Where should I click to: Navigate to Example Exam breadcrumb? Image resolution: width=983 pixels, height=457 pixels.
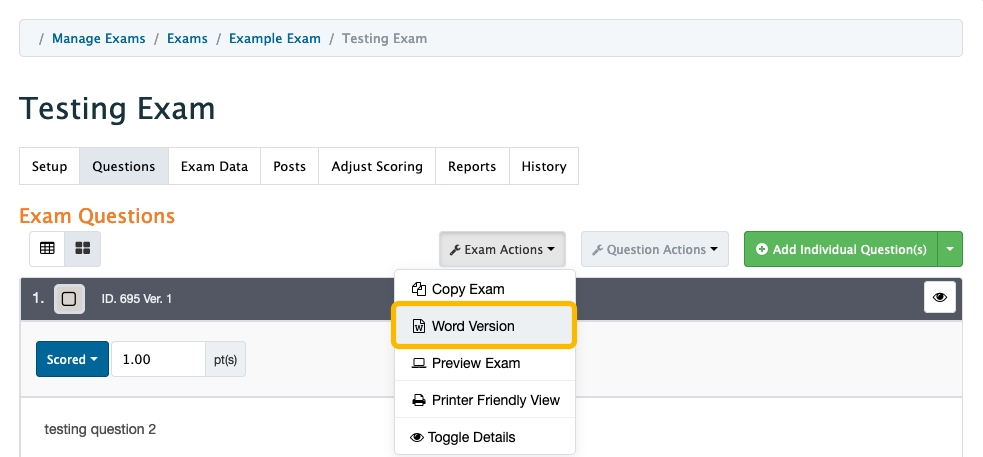275,39
